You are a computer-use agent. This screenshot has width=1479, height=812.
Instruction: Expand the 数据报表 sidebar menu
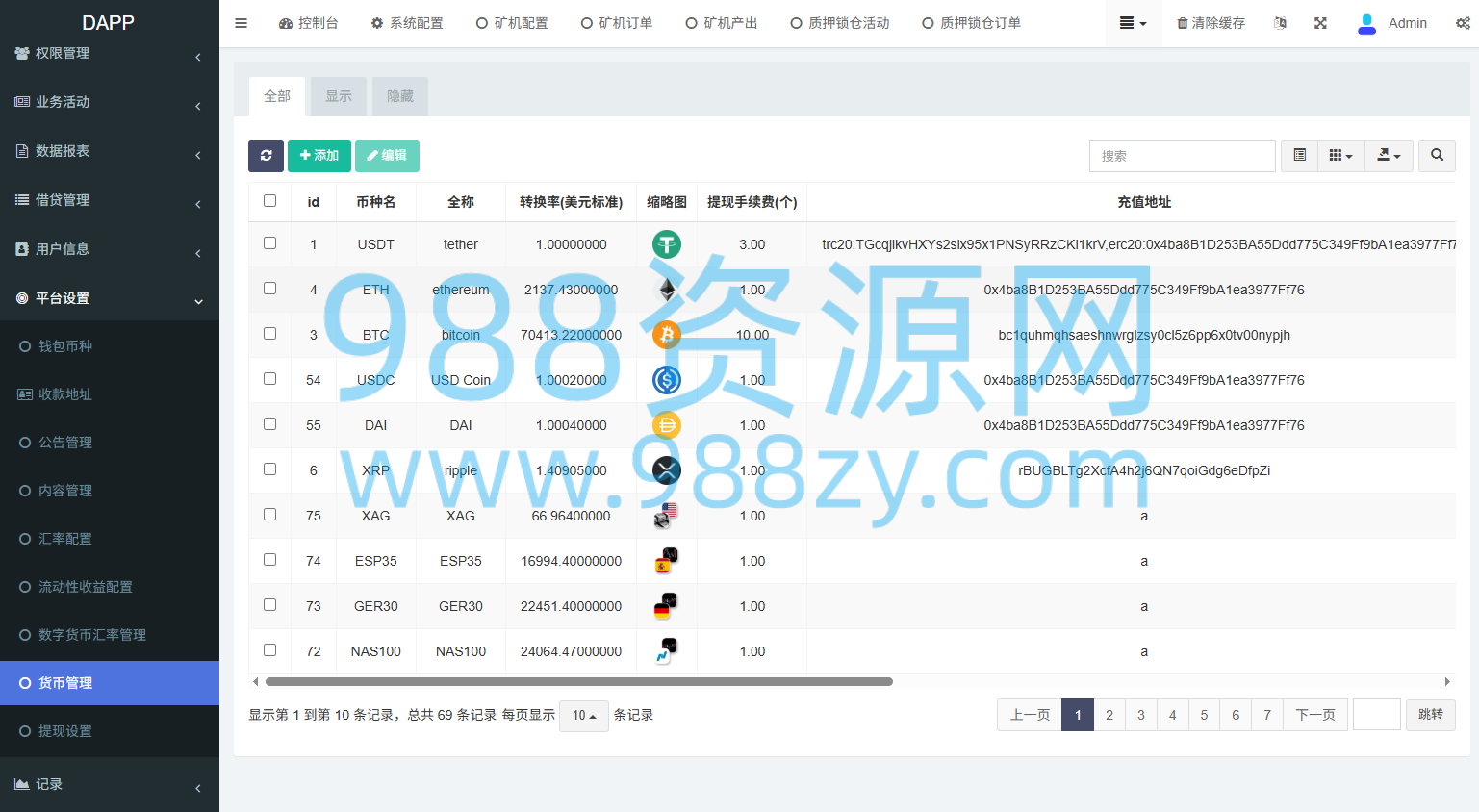(110, 151)
